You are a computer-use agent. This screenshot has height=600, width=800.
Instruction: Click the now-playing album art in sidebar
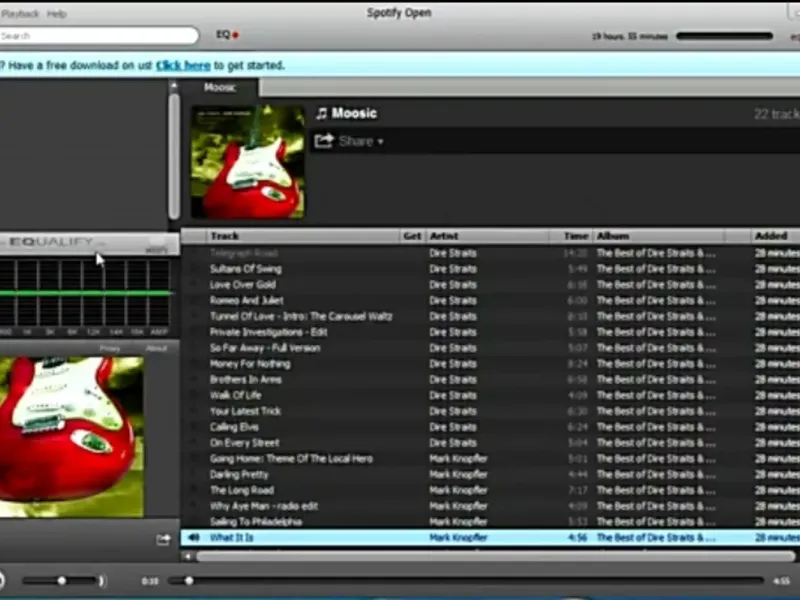tap(71, 437)
